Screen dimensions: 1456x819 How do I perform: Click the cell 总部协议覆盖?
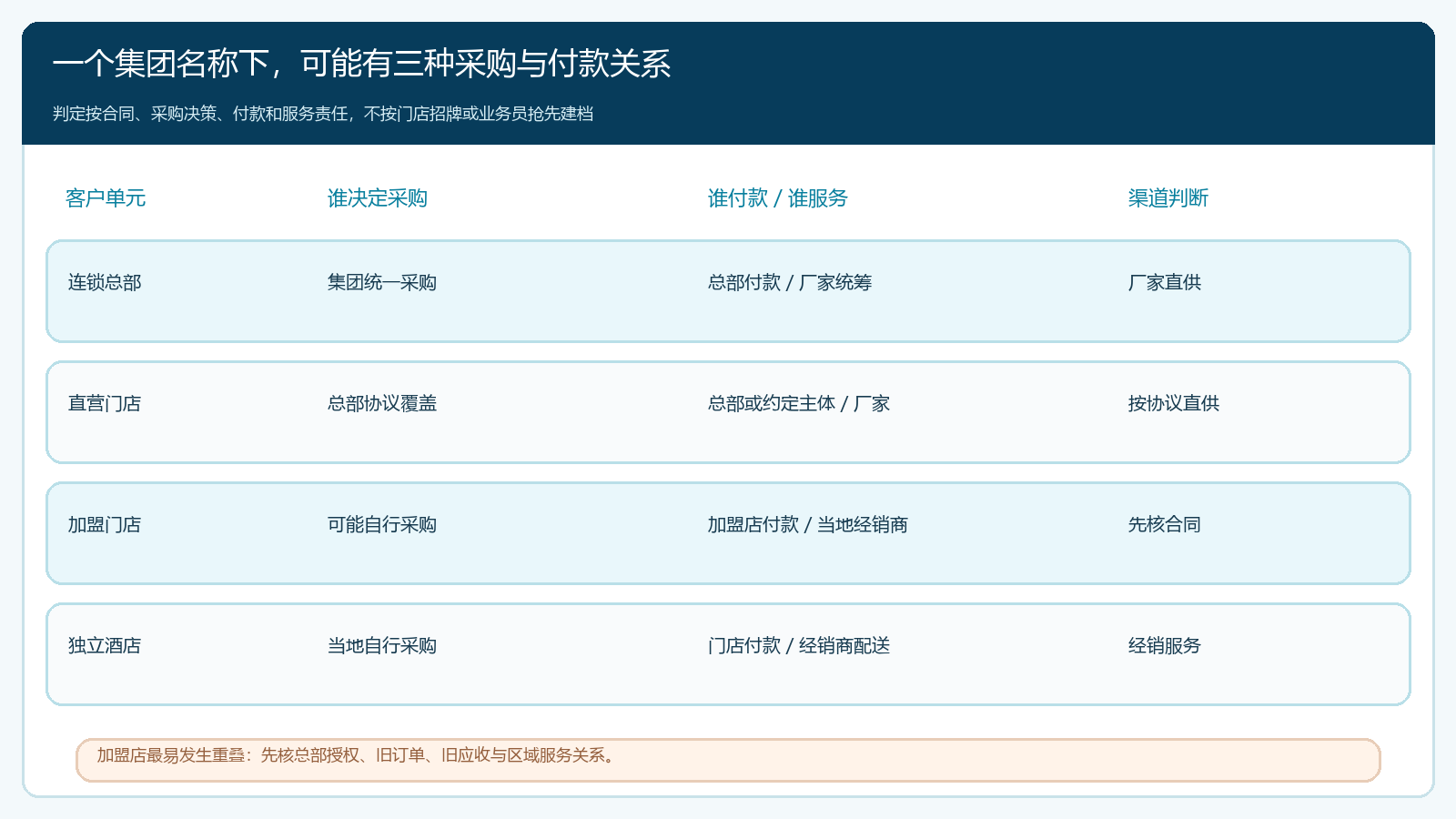382,404
